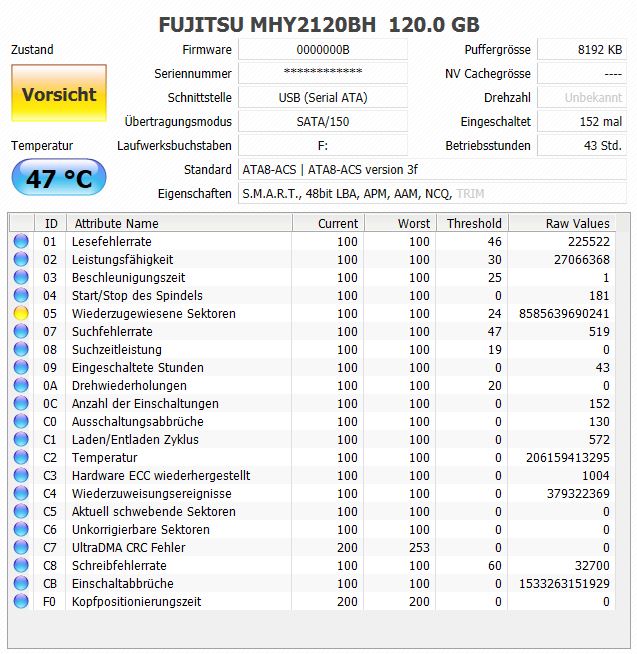637x654 pixels.
Task: Click the Worst value 253
Action: (419, 547)
